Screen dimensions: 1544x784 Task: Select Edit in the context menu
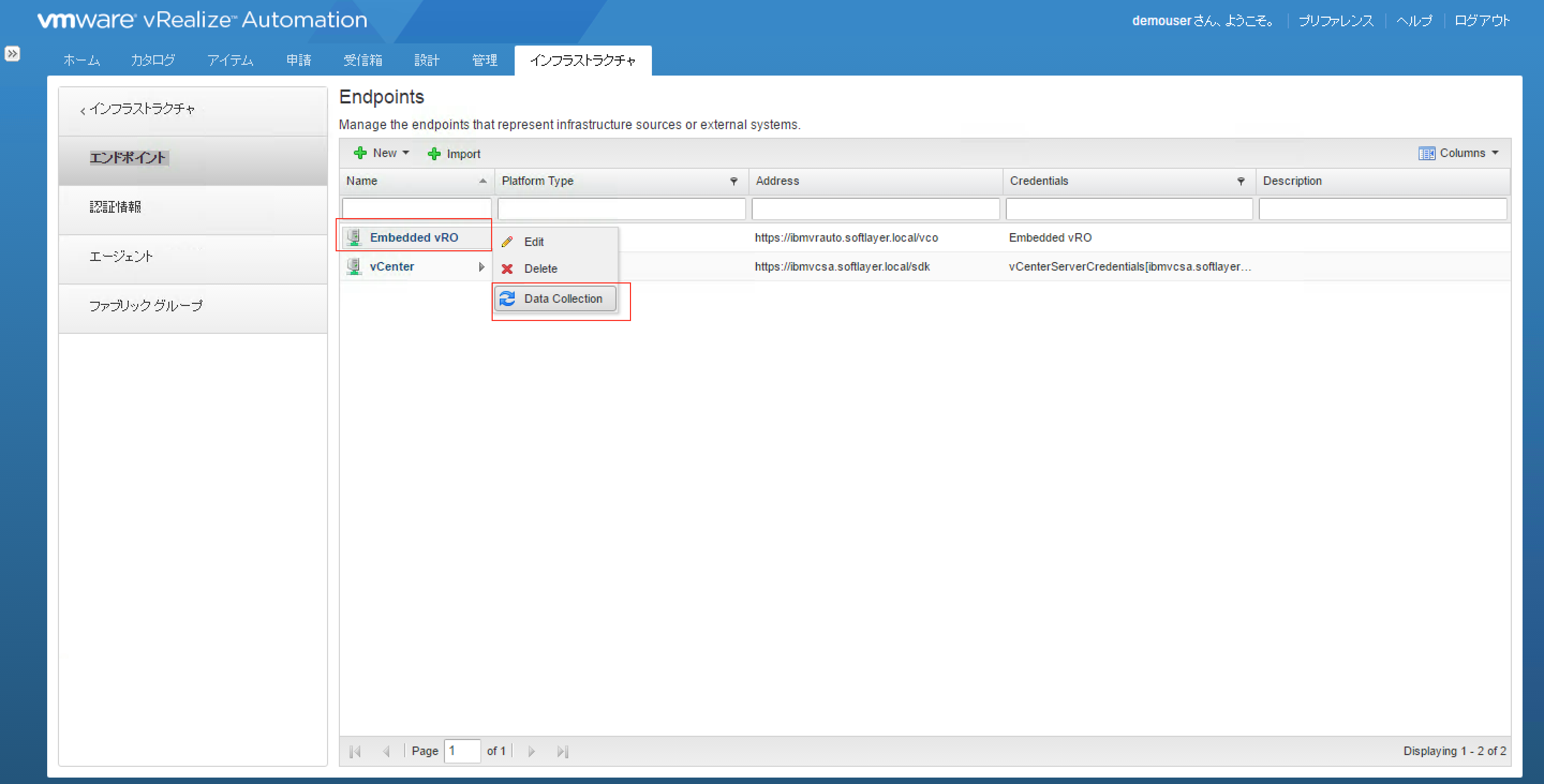pos(533,242)
